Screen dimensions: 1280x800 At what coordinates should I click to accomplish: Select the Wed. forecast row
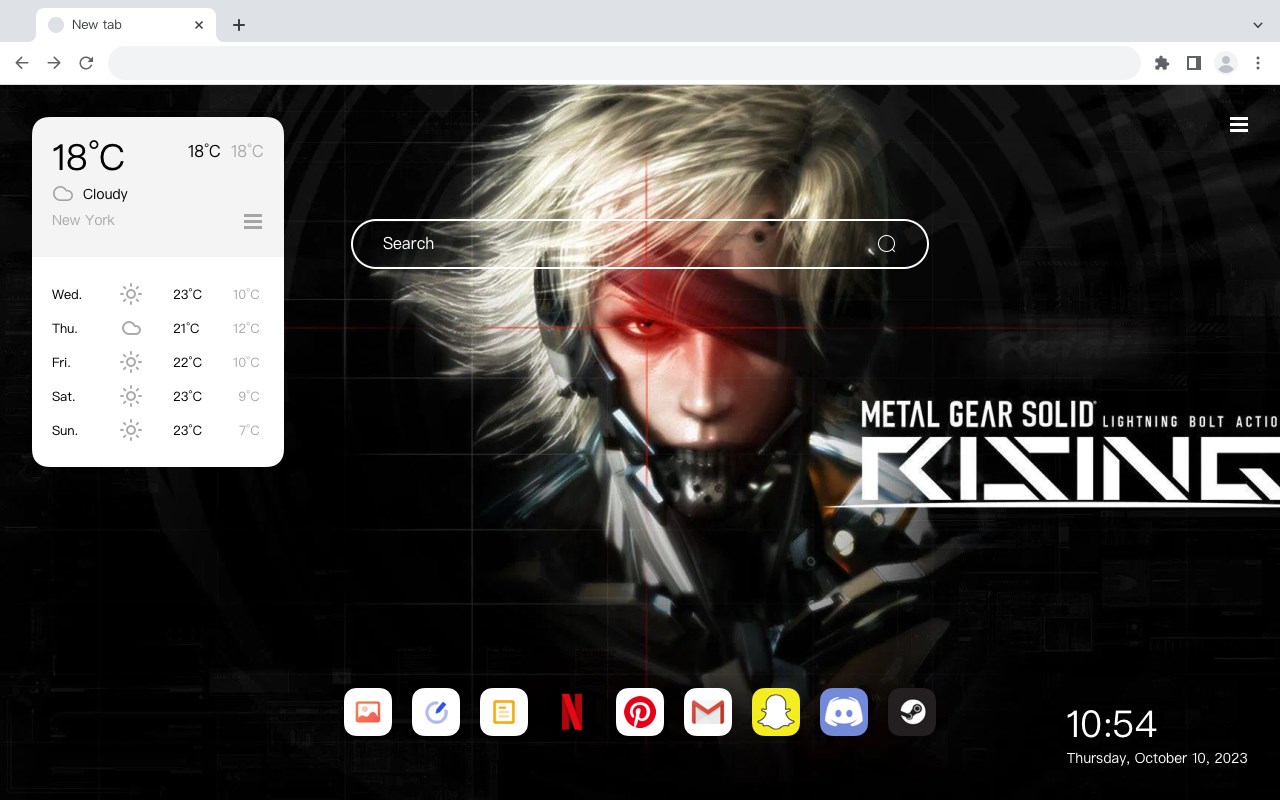click(x=157, y=294)
